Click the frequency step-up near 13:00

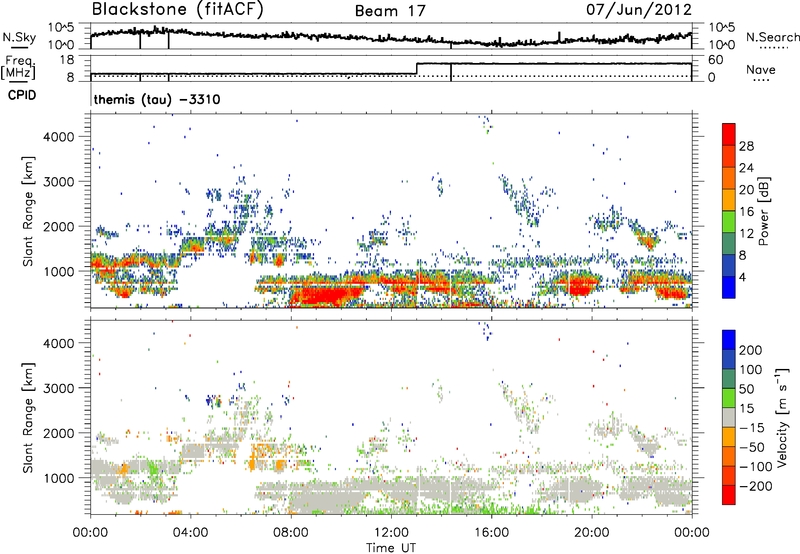click(417, 69)
